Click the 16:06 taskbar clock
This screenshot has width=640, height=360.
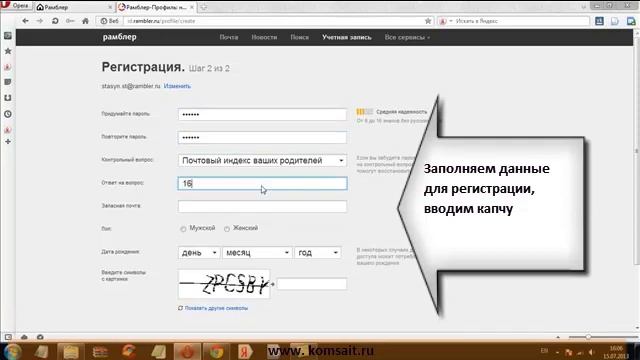(x=616, y=352)
